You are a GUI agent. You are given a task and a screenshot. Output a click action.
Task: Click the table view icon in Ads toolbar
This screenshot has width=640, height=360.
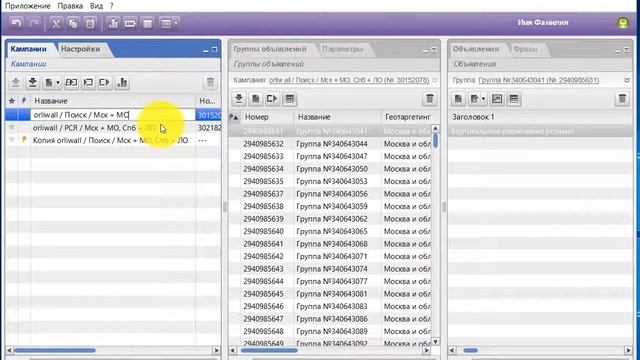[x=514, y=99]
